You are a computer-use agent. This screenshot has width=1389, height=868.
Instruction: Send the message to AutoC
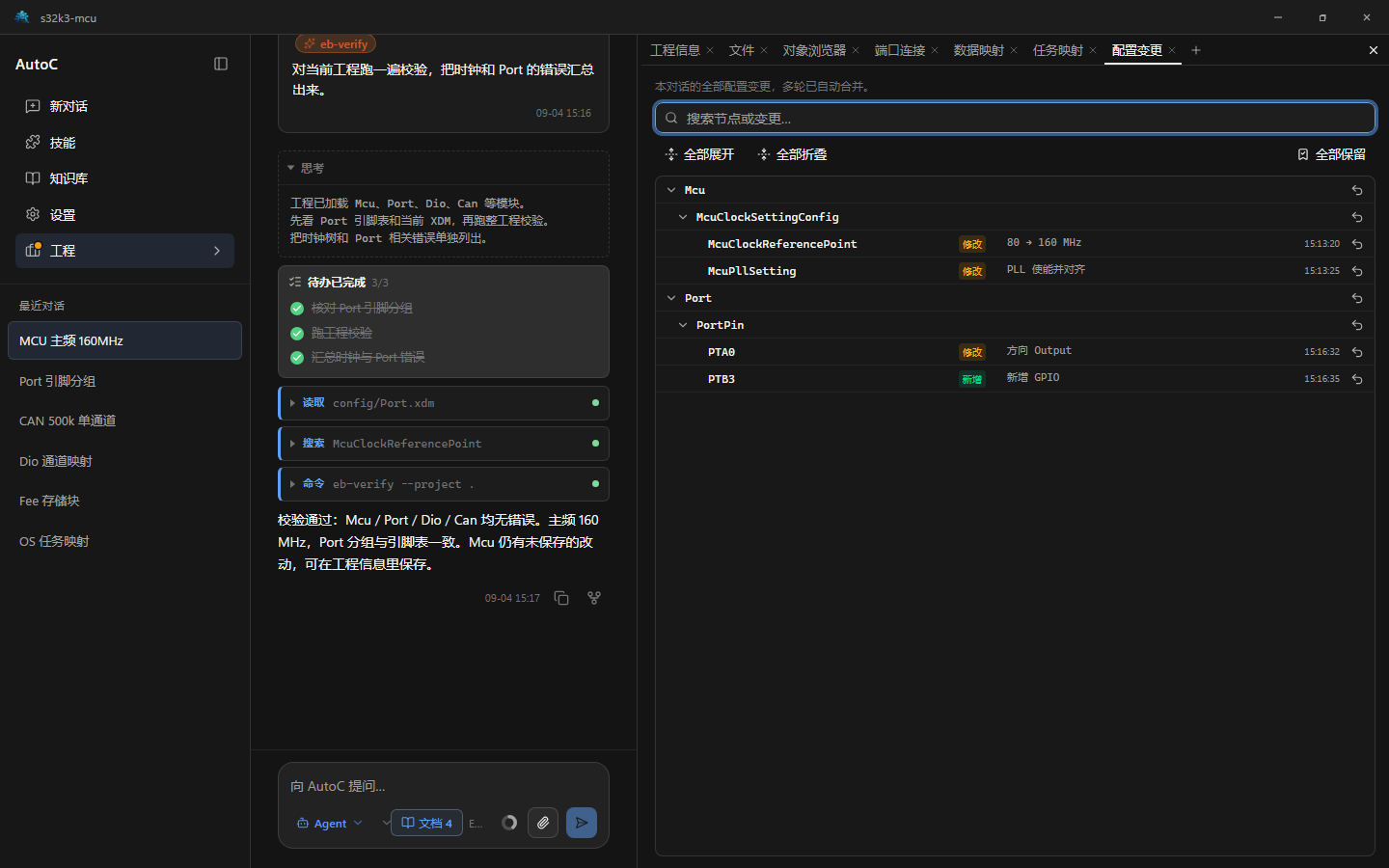point(582,823)
